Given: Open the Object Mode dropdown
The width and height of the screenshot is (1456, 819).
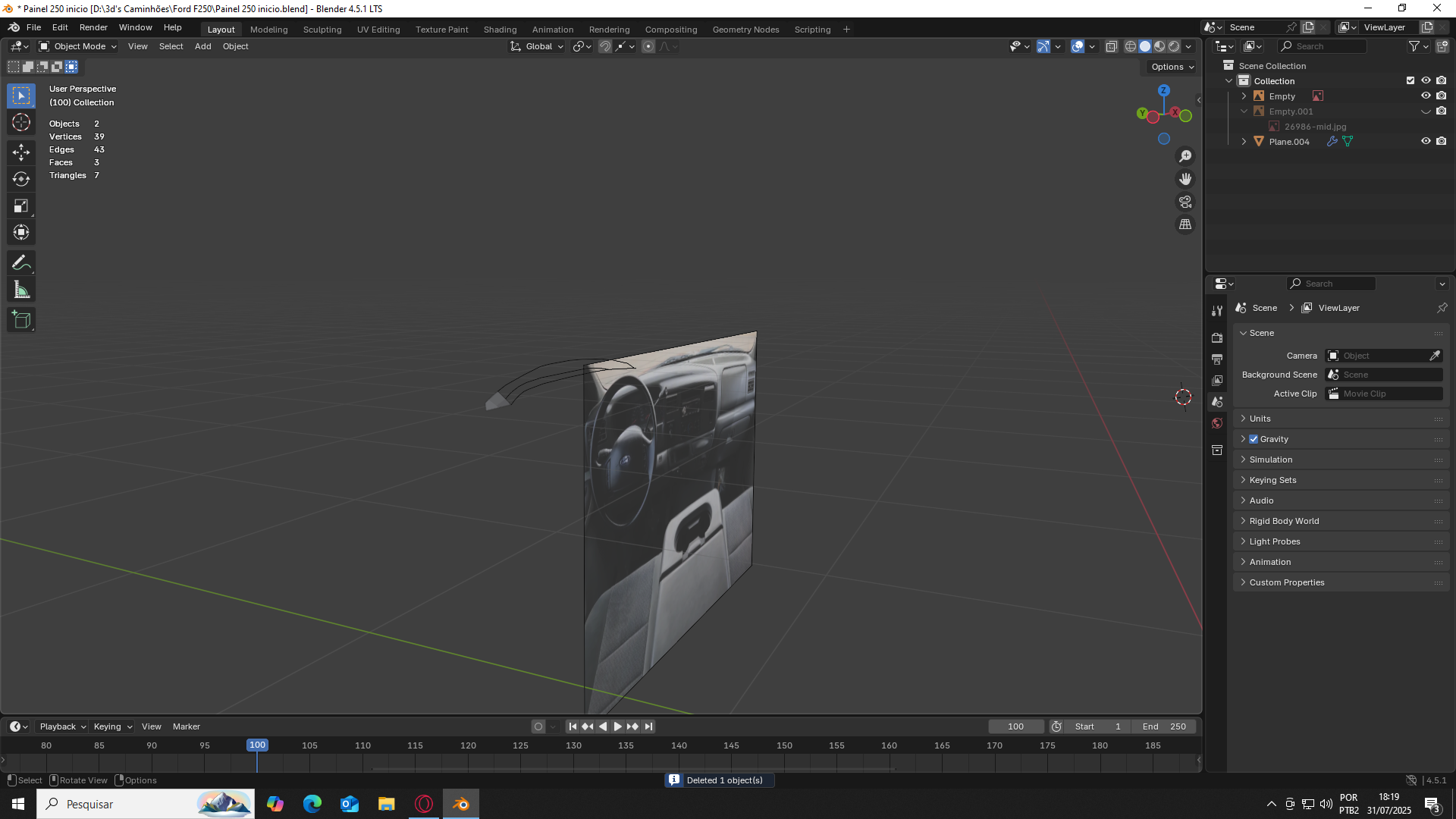Looking at the screenshot, I should [78, 46].
